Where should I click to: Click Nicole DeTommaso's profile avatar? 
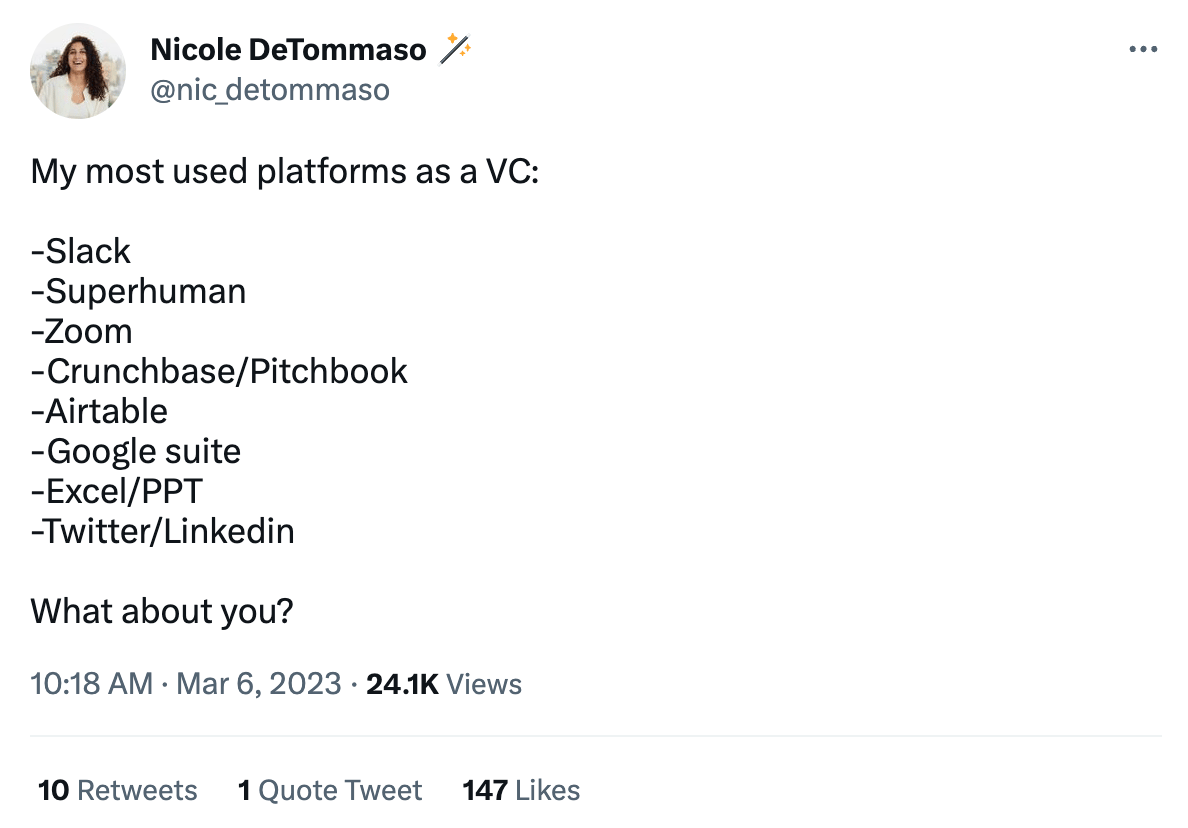point(77,70)
